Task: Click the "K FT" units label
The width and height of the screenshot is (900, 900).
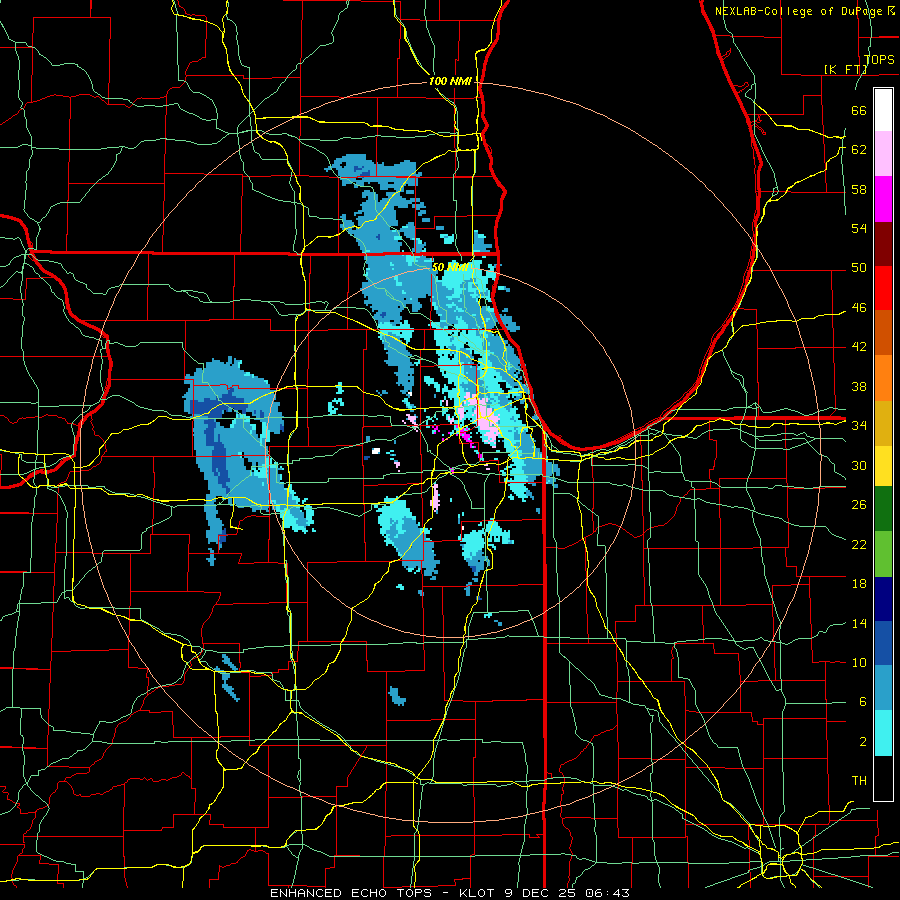Action: [847, 69]
